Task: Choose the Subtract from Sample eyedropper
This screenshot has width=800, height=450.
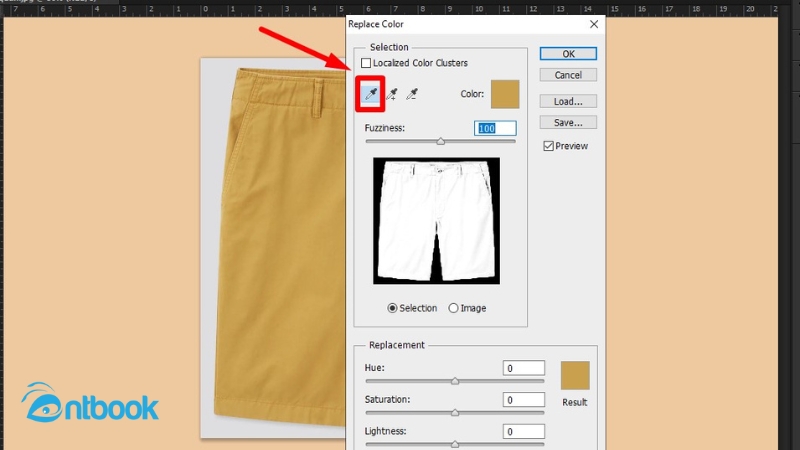Action: pyautogui.click(x=412, y=94)
